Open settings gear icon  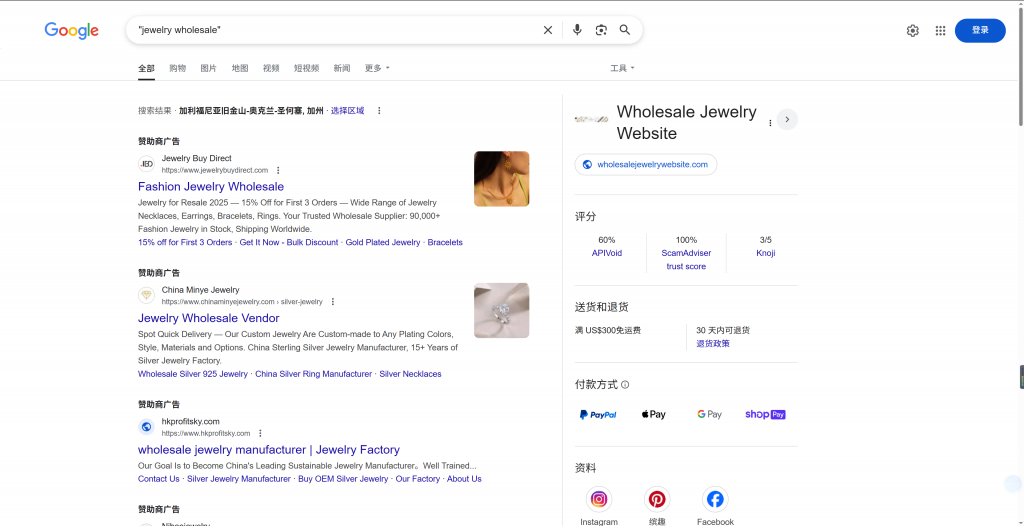pos(912,31)
